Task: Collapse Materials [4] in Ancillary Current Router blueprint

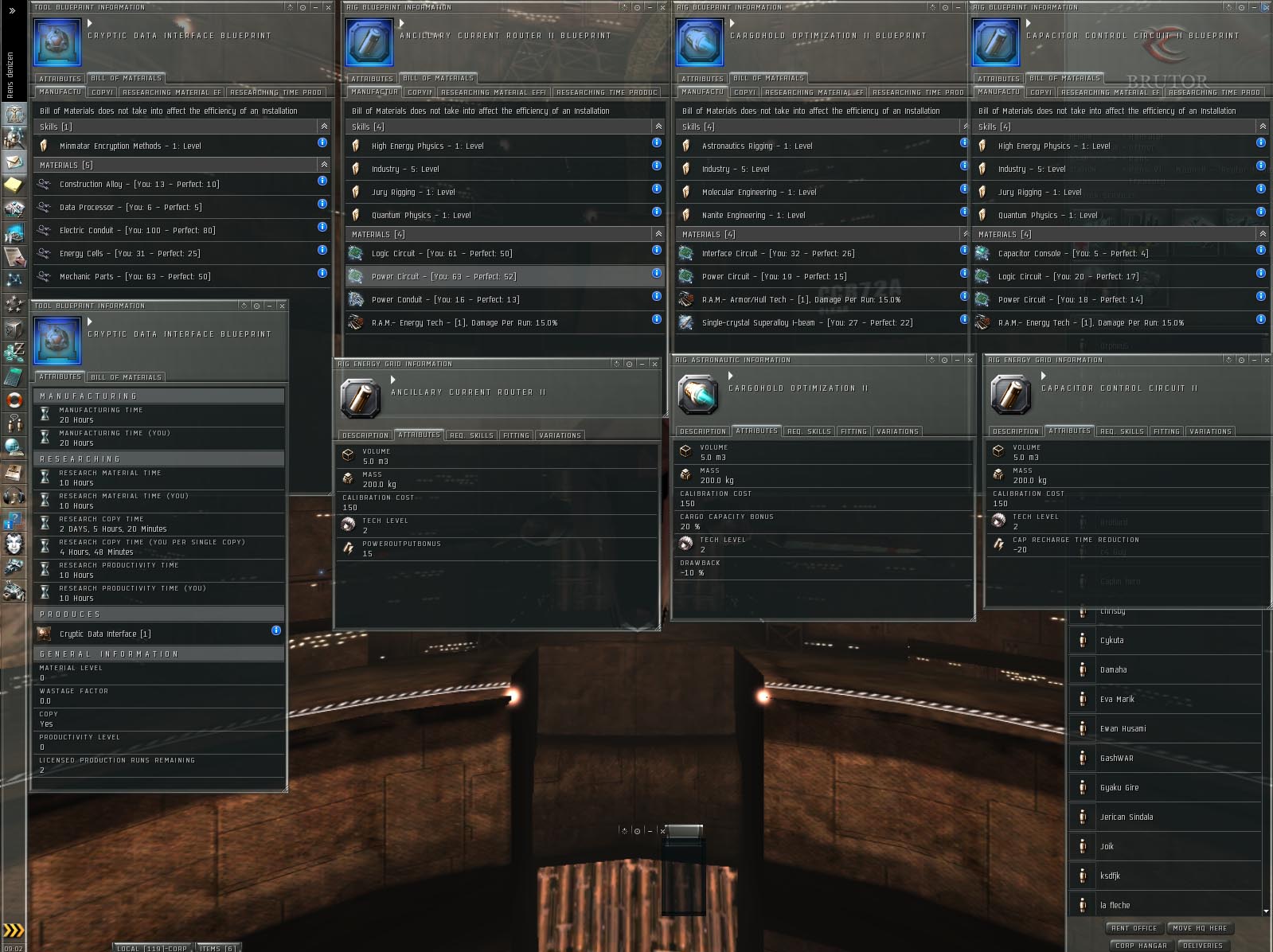Action: (x=658, y=234)
